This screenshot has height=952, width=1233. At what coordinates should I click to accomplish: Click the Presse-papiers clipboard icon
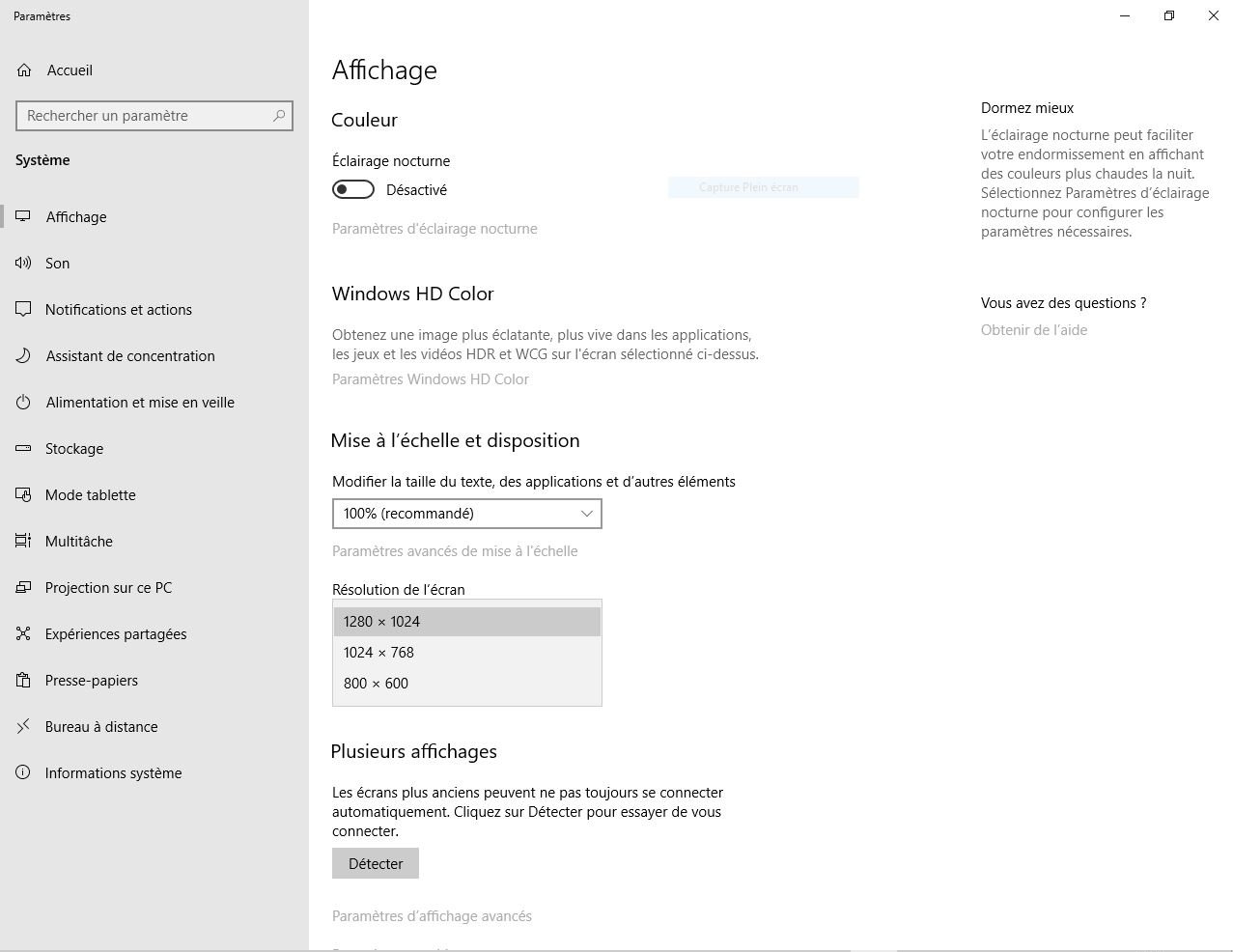(x=23, y=681)
